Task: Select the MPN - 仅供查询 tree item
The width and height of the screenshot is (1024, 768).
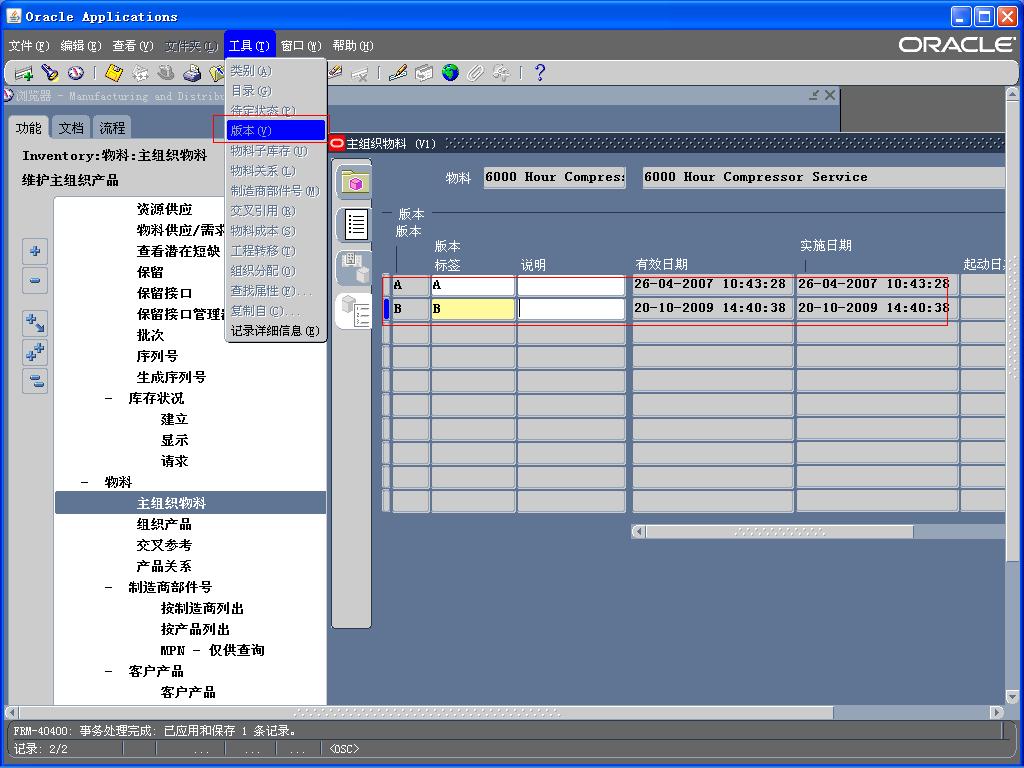Action: pyautogui.click(x=212, y=650)
